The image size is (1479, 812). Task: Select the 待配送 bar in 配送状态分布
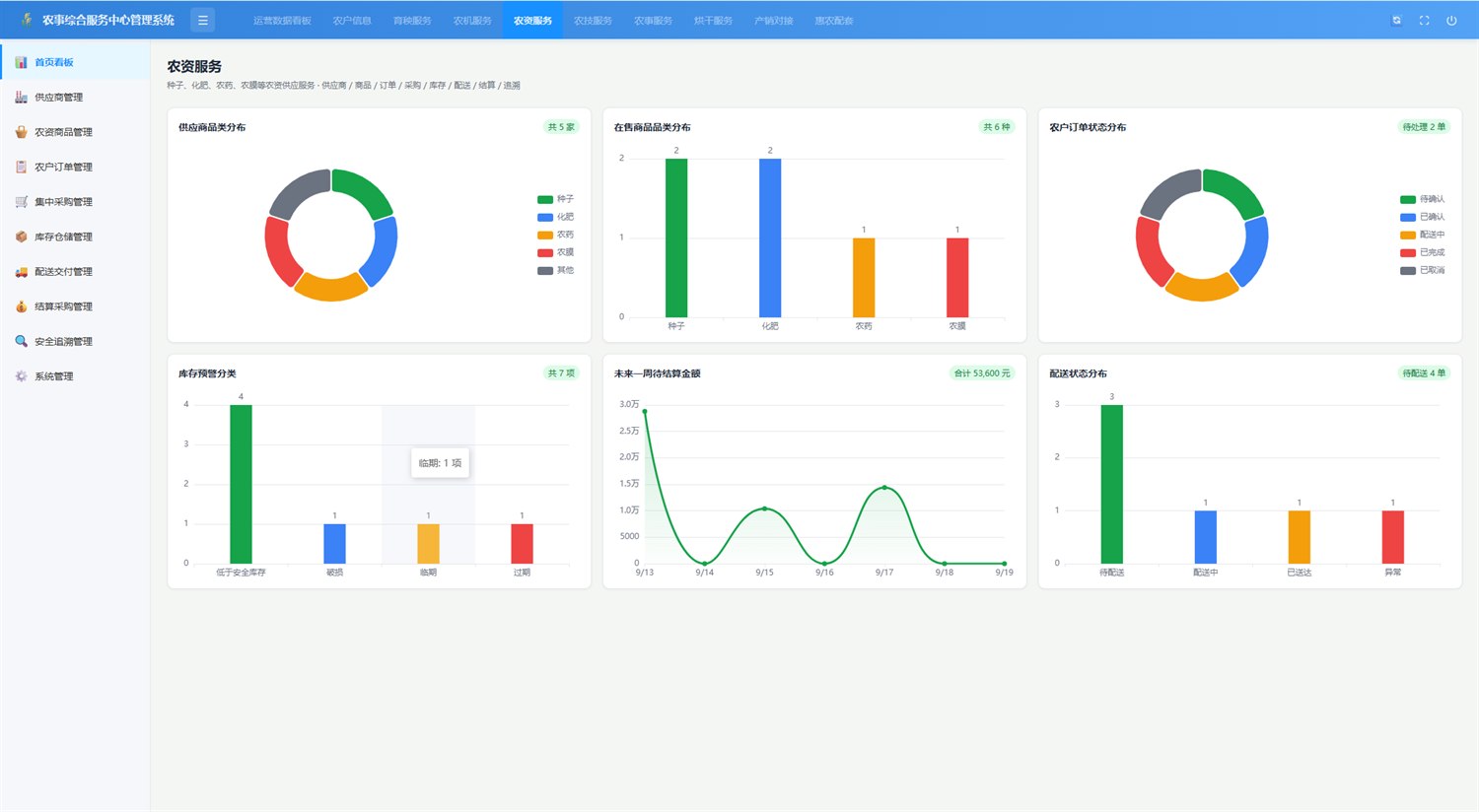pyautogui.click(x=1111, y=484)
